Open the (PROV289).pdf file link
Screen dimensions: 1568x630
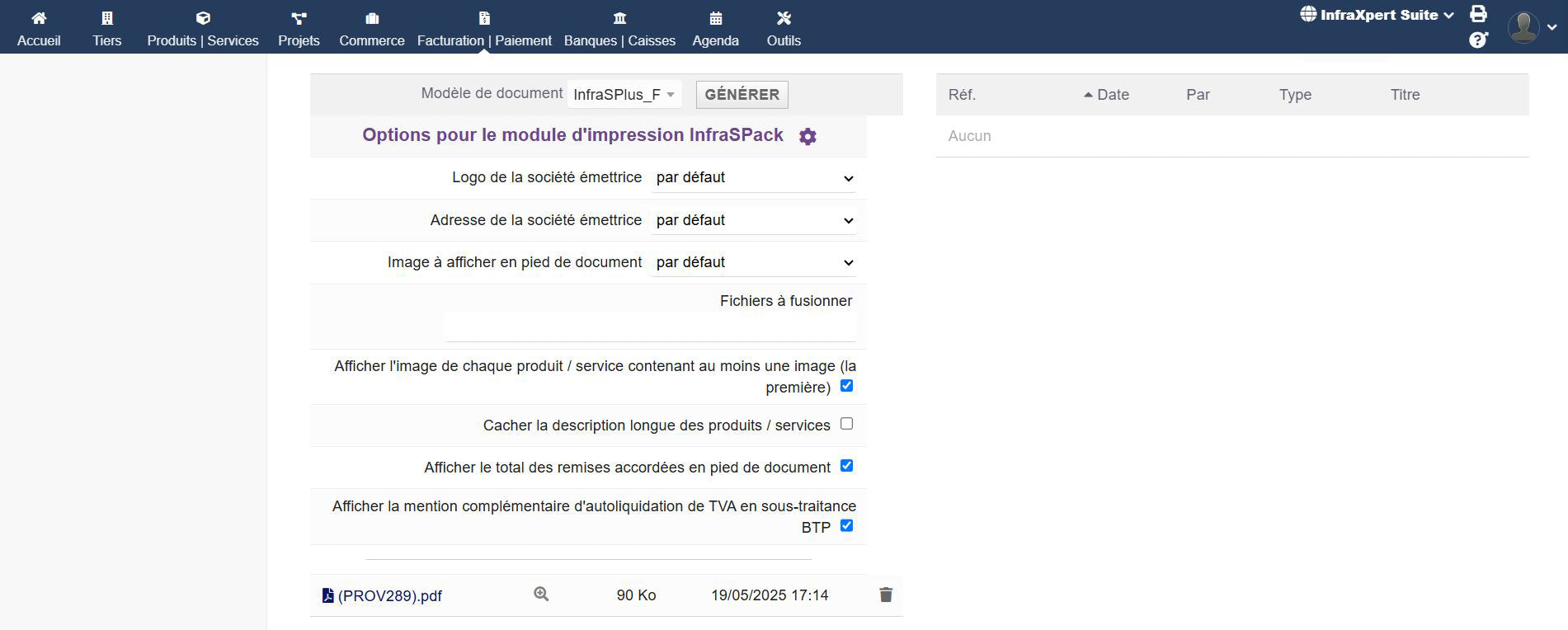coord(389,596)
